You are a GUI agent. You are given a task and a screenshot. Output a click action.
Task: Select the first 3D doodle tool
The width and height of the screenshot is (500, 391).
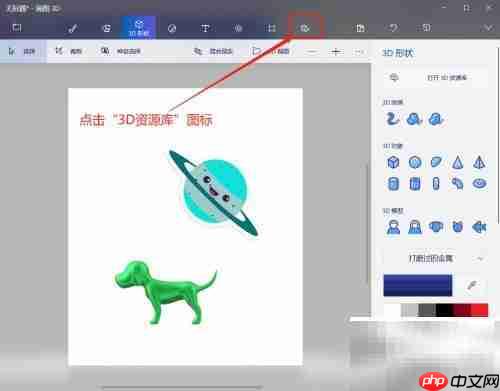pyautogui.click(x=392, y=119)
